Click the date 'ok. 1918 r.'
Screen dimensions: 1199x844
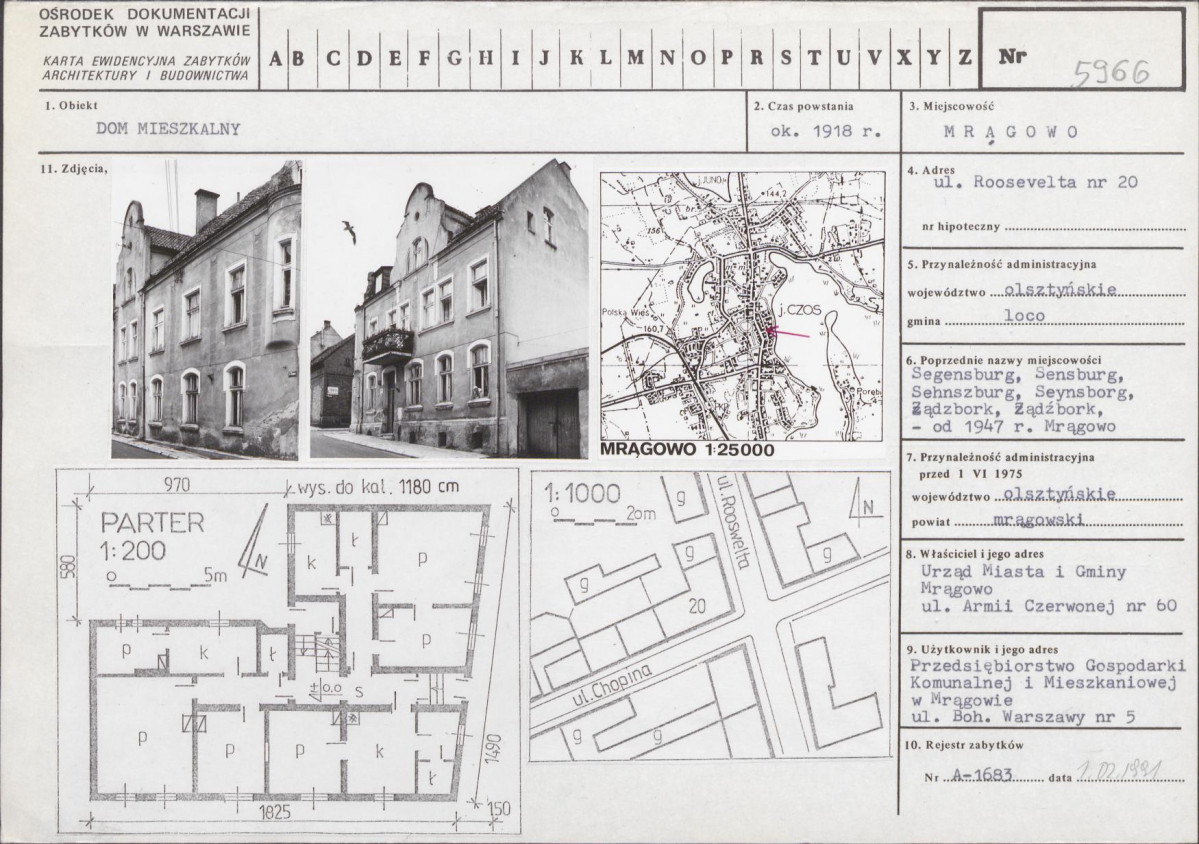coord(826,131)
